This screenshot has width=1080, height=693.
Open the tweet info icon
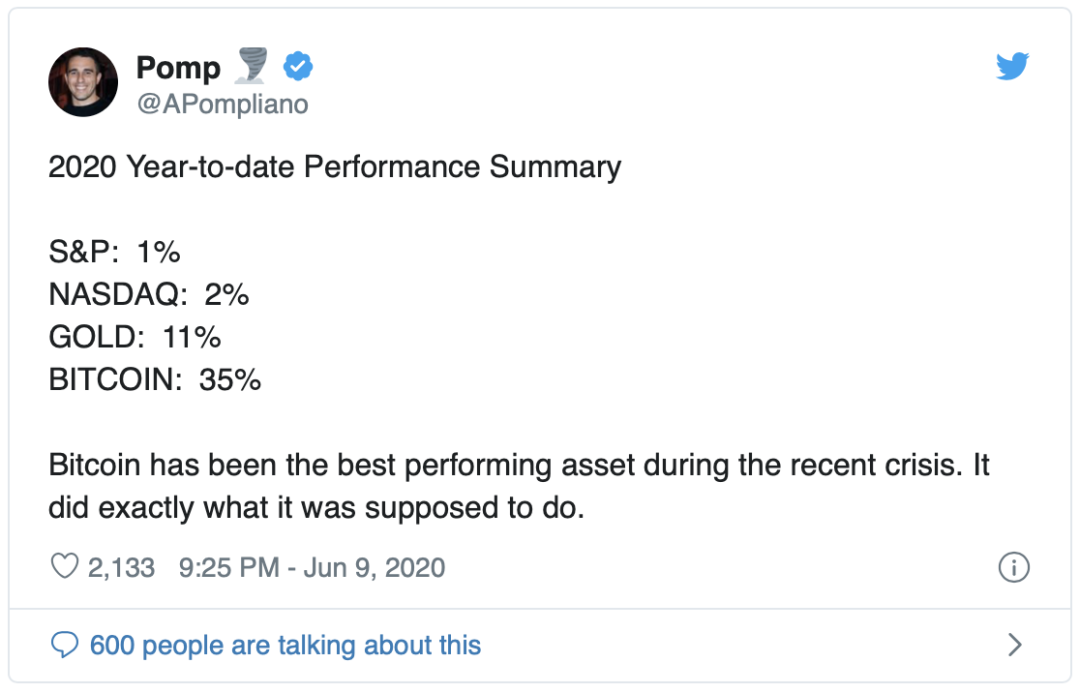(1014, 568)
